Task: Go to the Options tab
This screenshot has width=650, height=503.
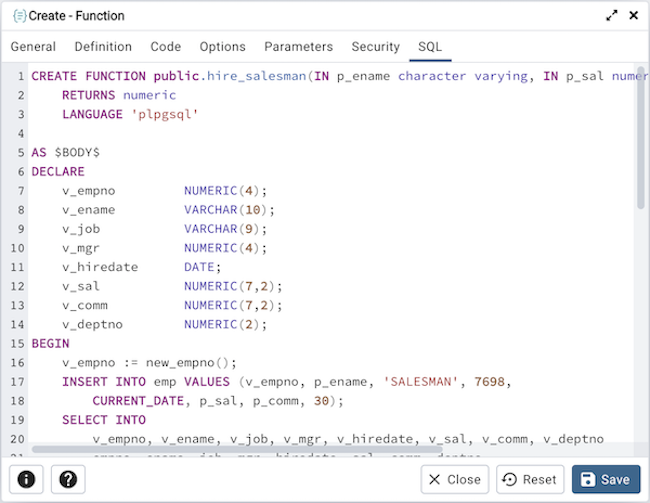Action: [x=222, y=47]
